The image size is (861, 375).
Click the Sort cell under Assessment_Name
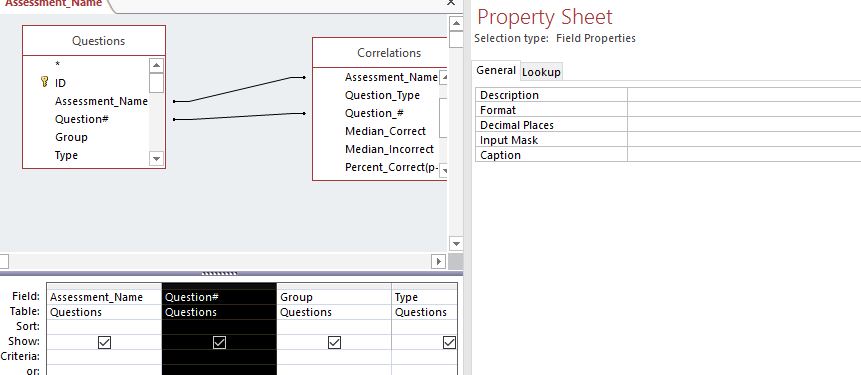pos(104,327)
